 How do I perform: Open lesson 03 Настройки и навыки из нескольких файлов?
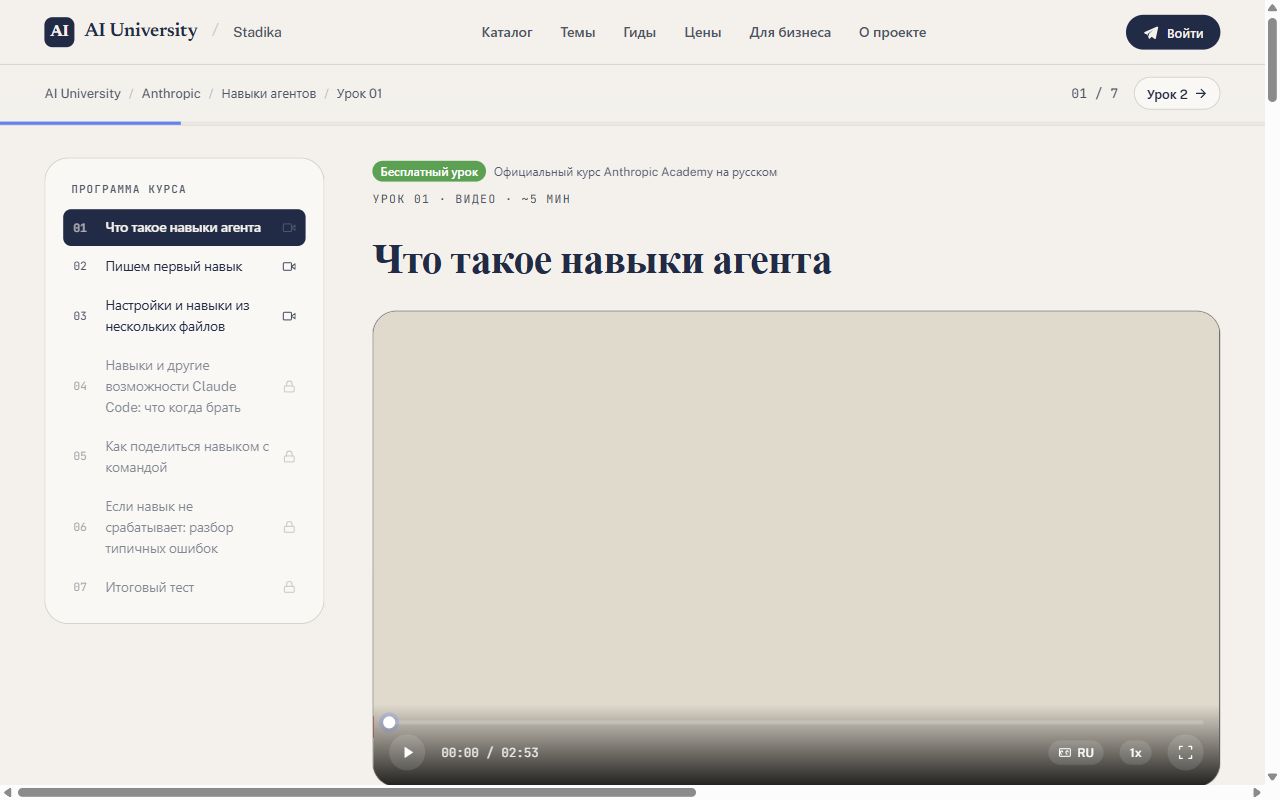coord(184,316)
